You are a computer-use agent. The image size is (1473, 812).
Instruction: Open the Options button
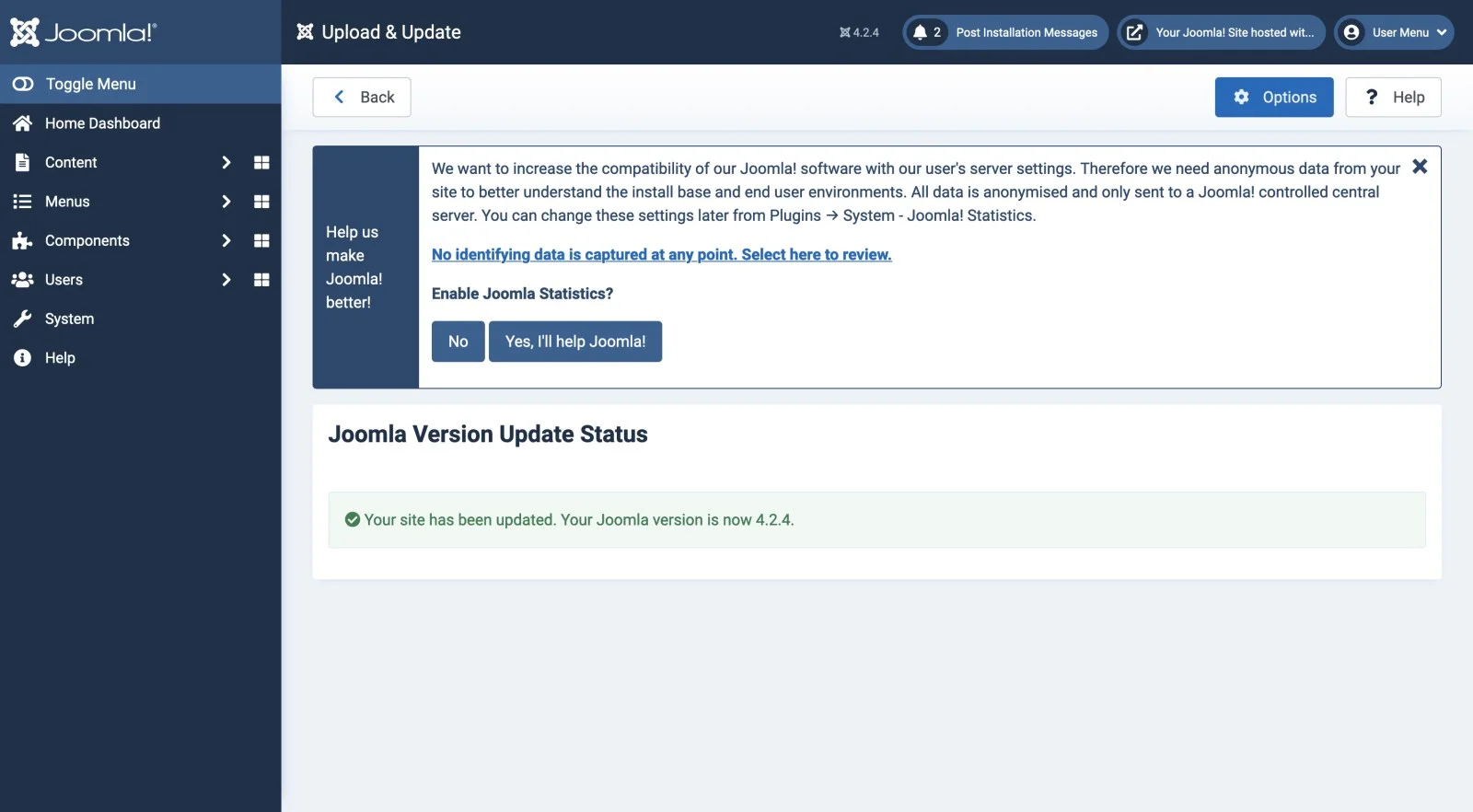(x=1274, y=98)
